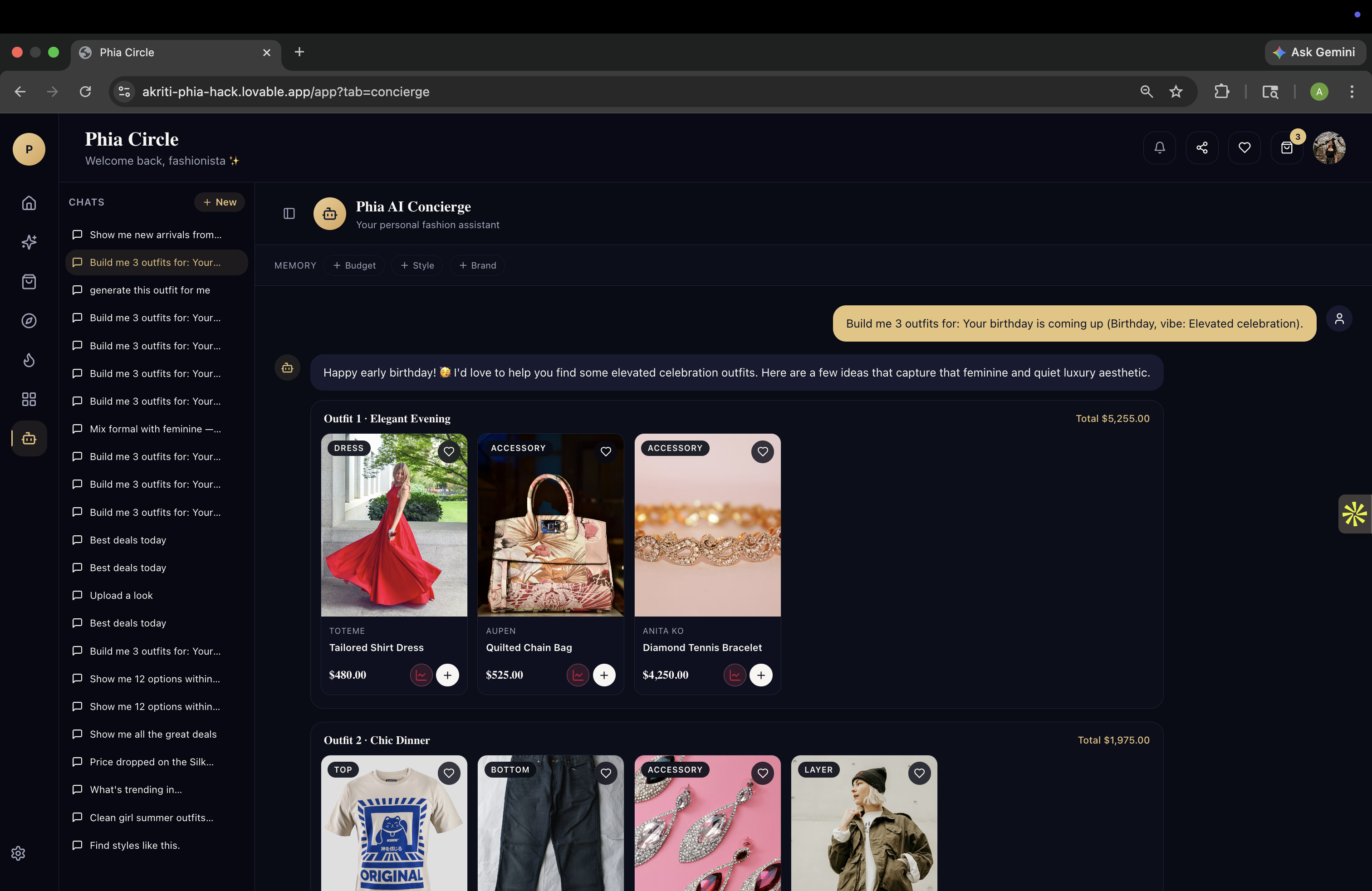Add a Style memory chip
Screen dimensions: 1372x891
tap(417, 265)
